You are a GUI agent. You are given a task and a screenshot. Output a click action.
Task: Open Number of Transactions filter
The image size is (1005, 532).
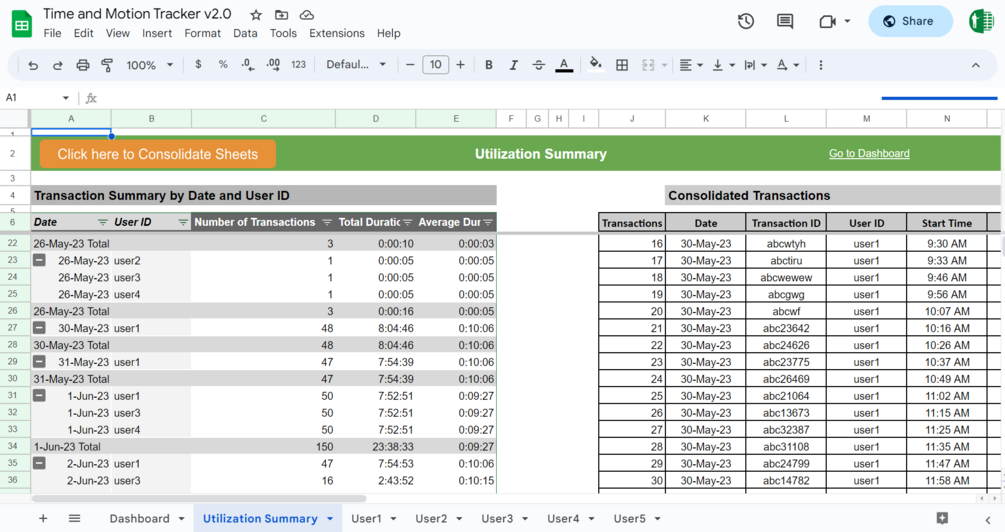click(327, 222)
